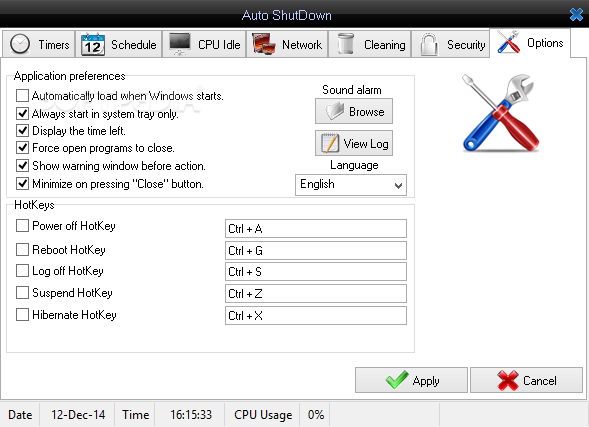Open the Language dropdown showing English
Screen dimensions: 589x427
351,185
